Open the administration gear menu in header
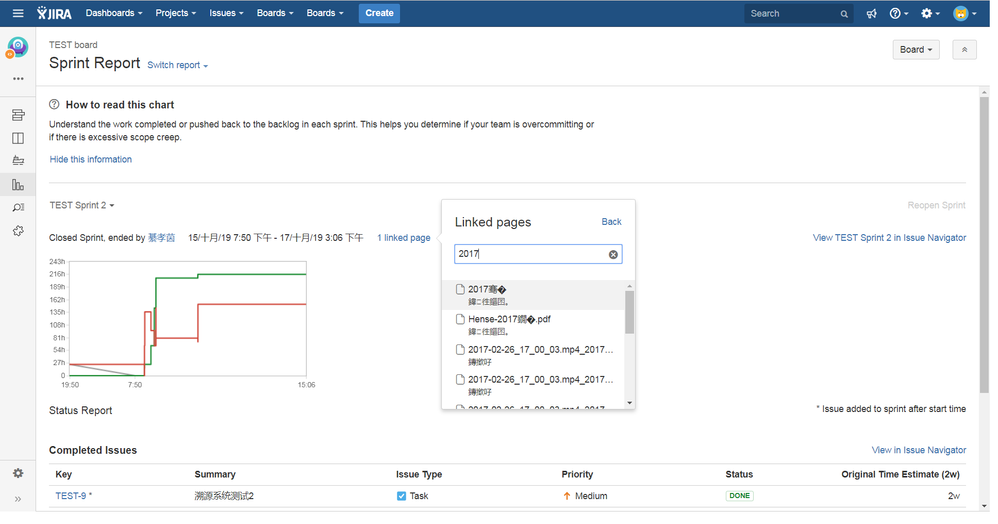Image resolution: width=998 pixels, height=524 pixels. (930, 13)
